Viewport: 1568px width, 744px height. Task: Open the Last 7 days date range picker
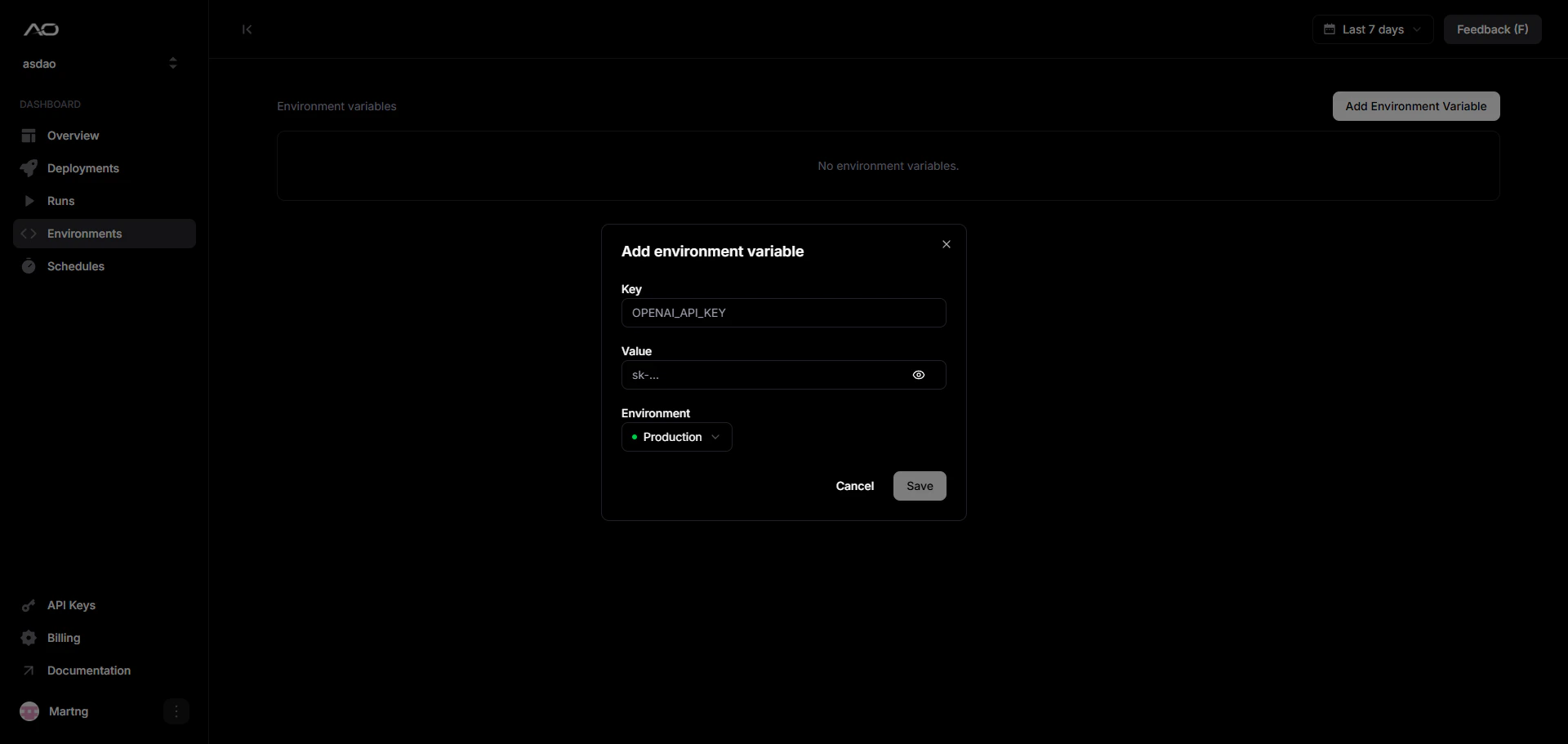[x=1371, y=29]
